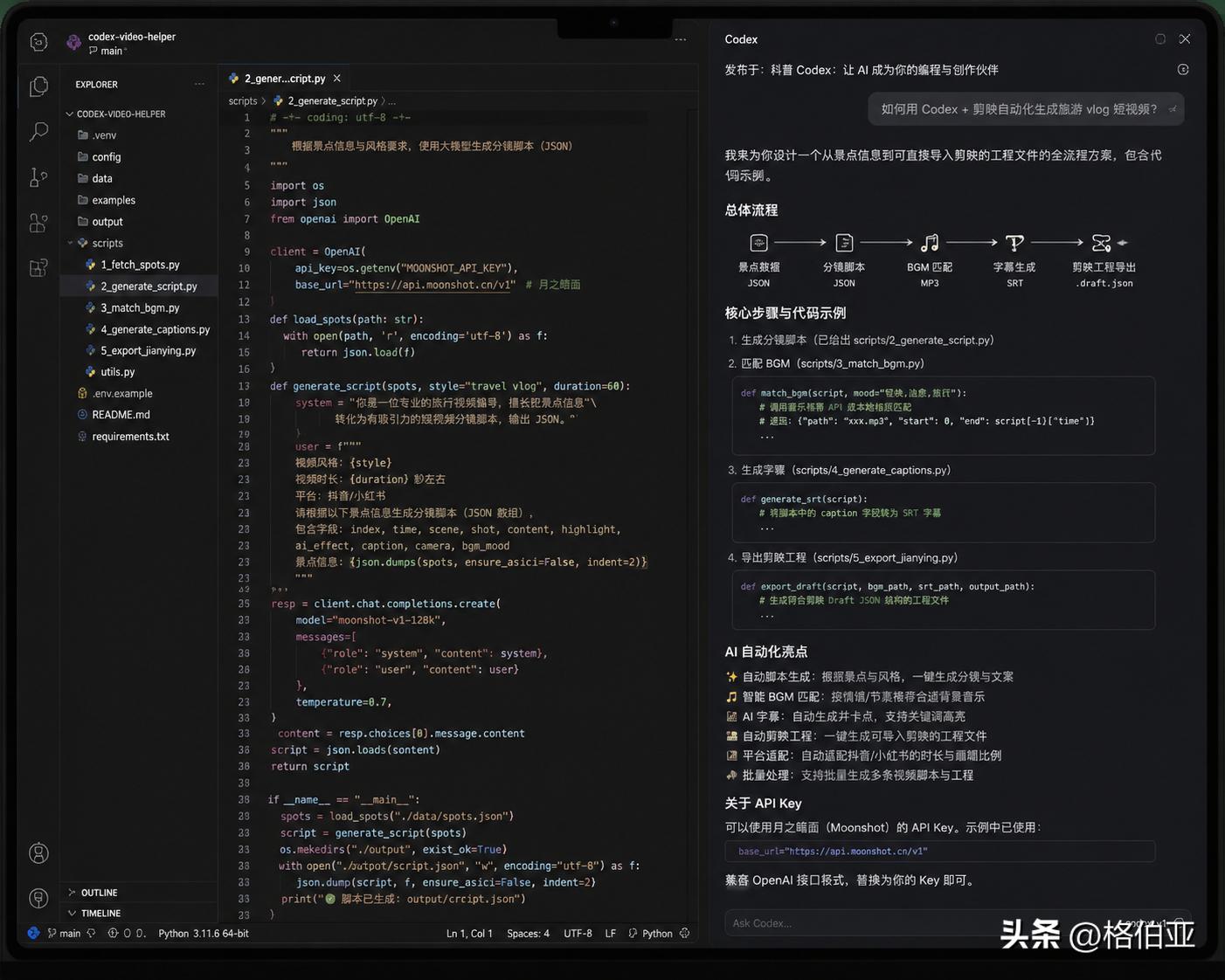
Task: Click the match_bgm code block in Codex panel
Action: (x=944, y=416)
